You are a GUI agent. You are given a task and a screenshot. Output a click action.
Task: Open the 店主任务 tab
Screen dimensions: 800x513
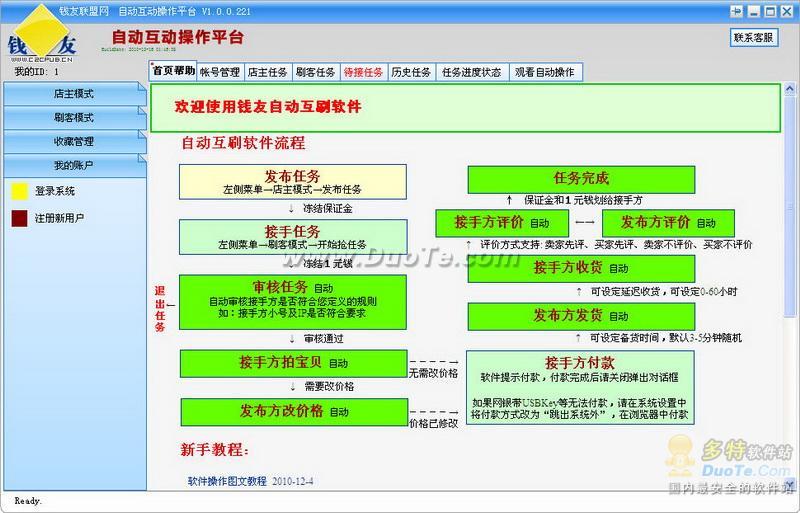click(267, 72)
